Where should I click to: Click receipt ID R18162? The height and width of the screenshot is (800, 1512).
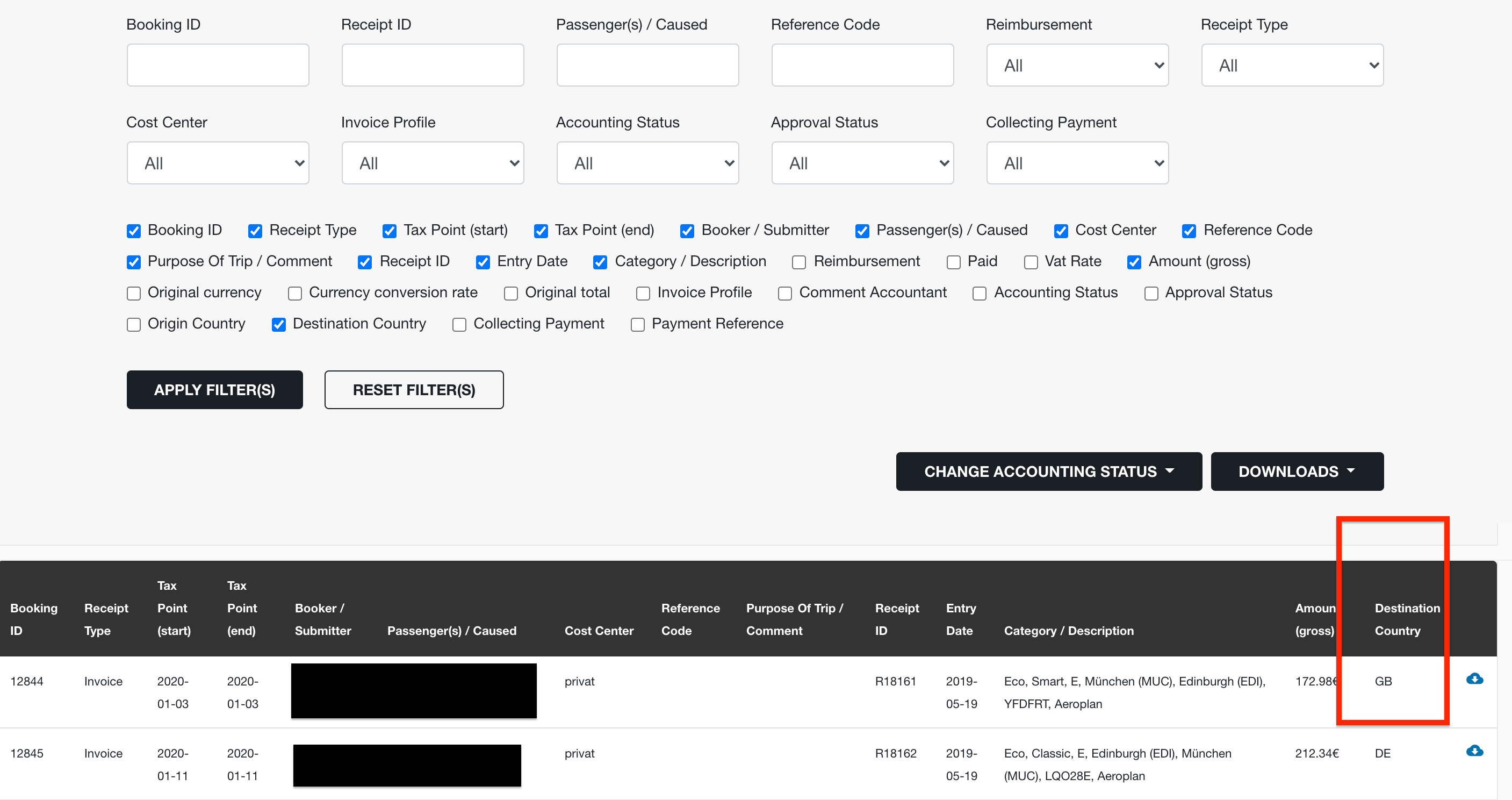(895, 753)
